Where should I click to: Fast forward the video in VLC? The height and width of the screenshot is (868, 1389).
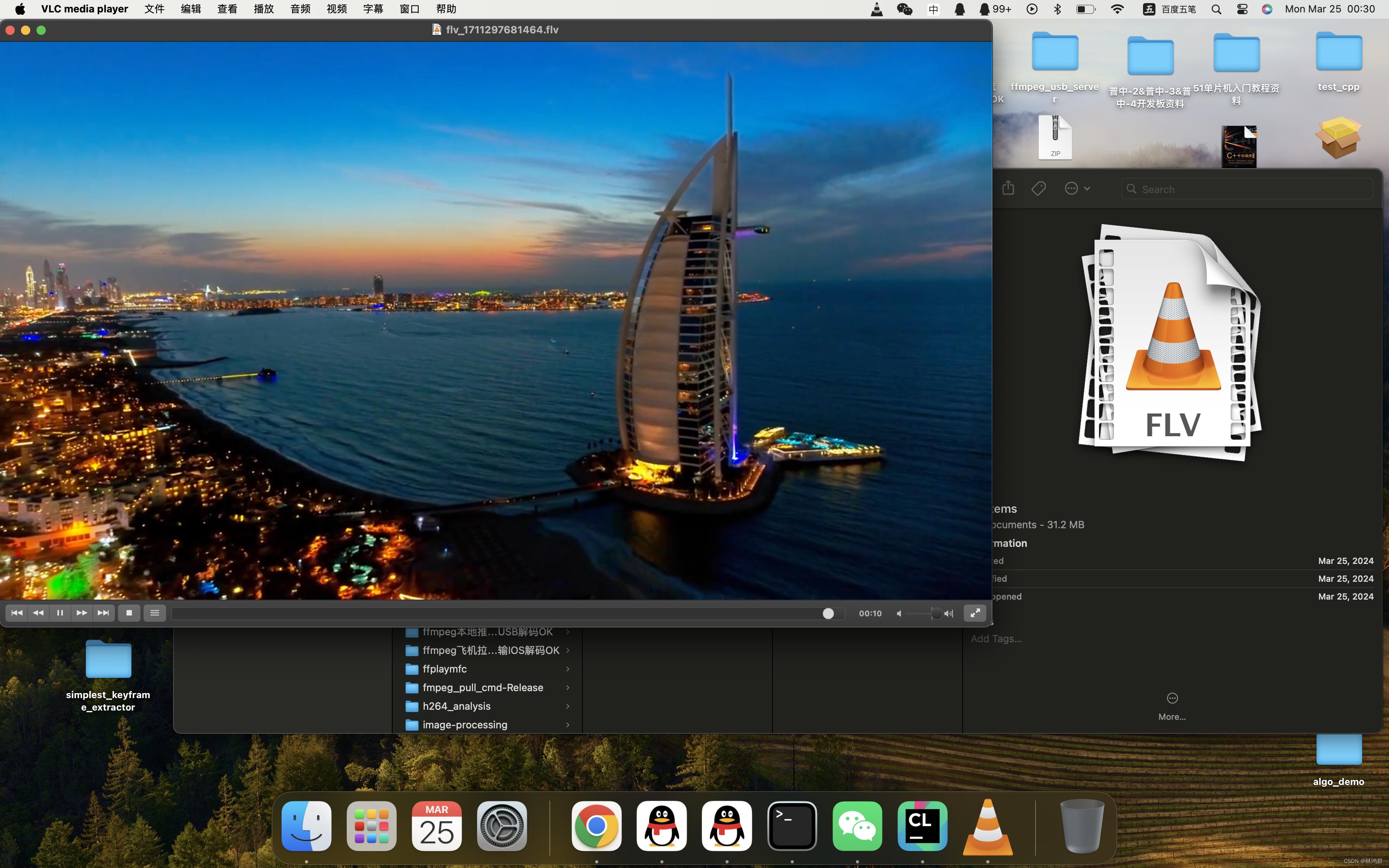pyautogui.click(x=81, y=612)
